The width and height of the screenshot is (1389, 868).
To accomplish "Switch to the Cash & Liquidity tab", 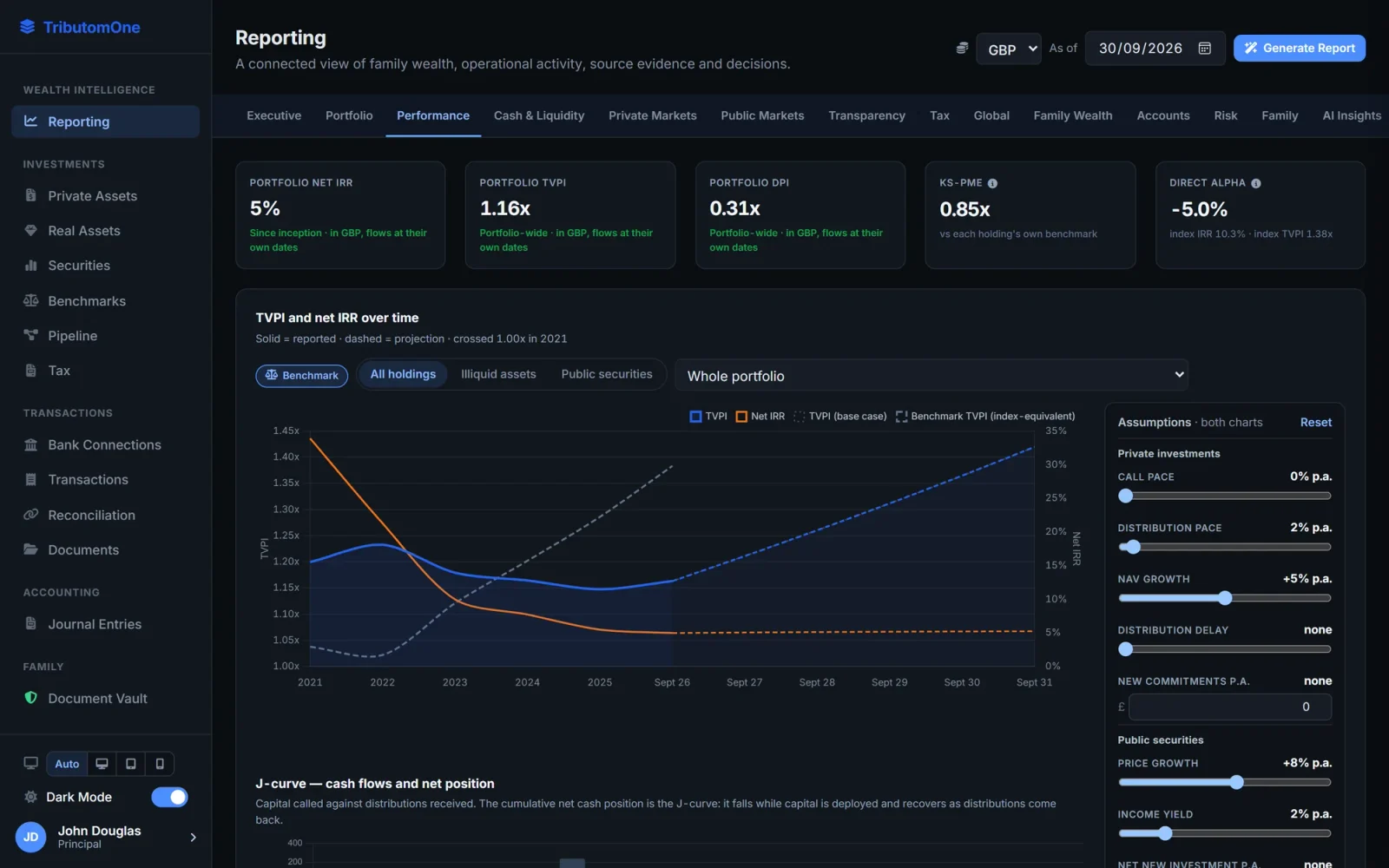I will click(x=539, y=115).
